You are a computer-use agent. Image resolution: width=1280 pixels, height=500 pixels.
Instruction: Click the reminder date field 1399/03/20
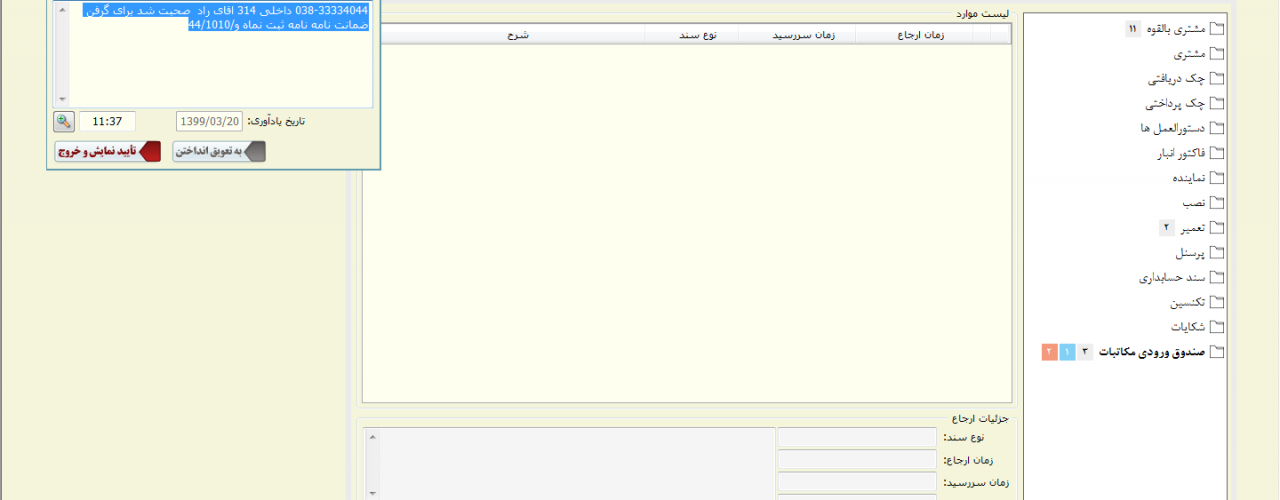(209, 121)
